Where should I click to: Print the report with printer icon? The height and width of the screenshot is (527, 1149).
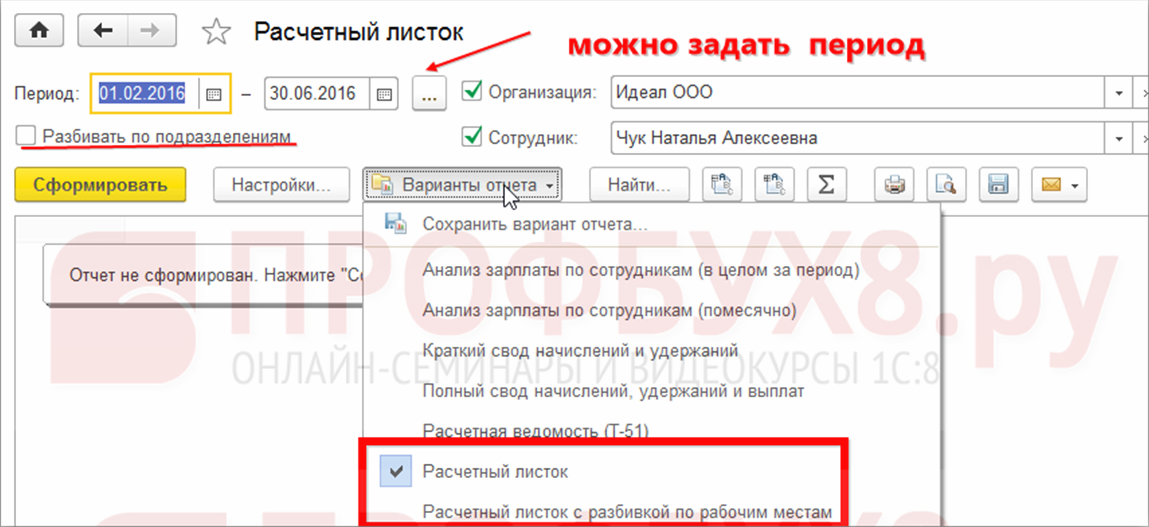[x=895, y=185]
